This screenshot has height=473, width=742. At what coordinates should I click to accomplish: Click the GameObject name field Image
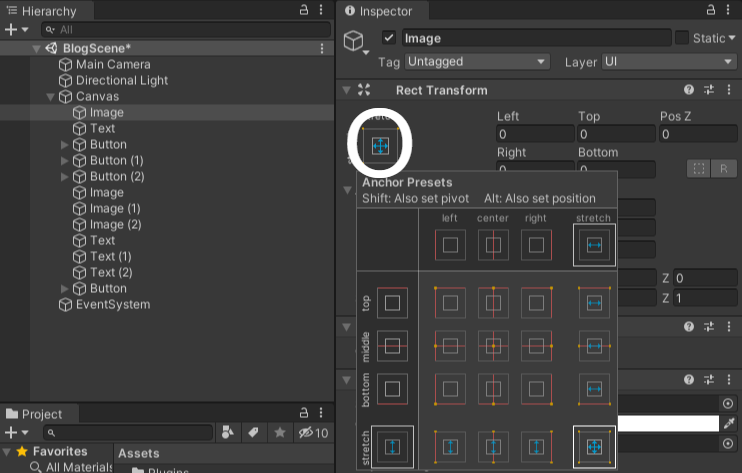[x=537, y=38]
